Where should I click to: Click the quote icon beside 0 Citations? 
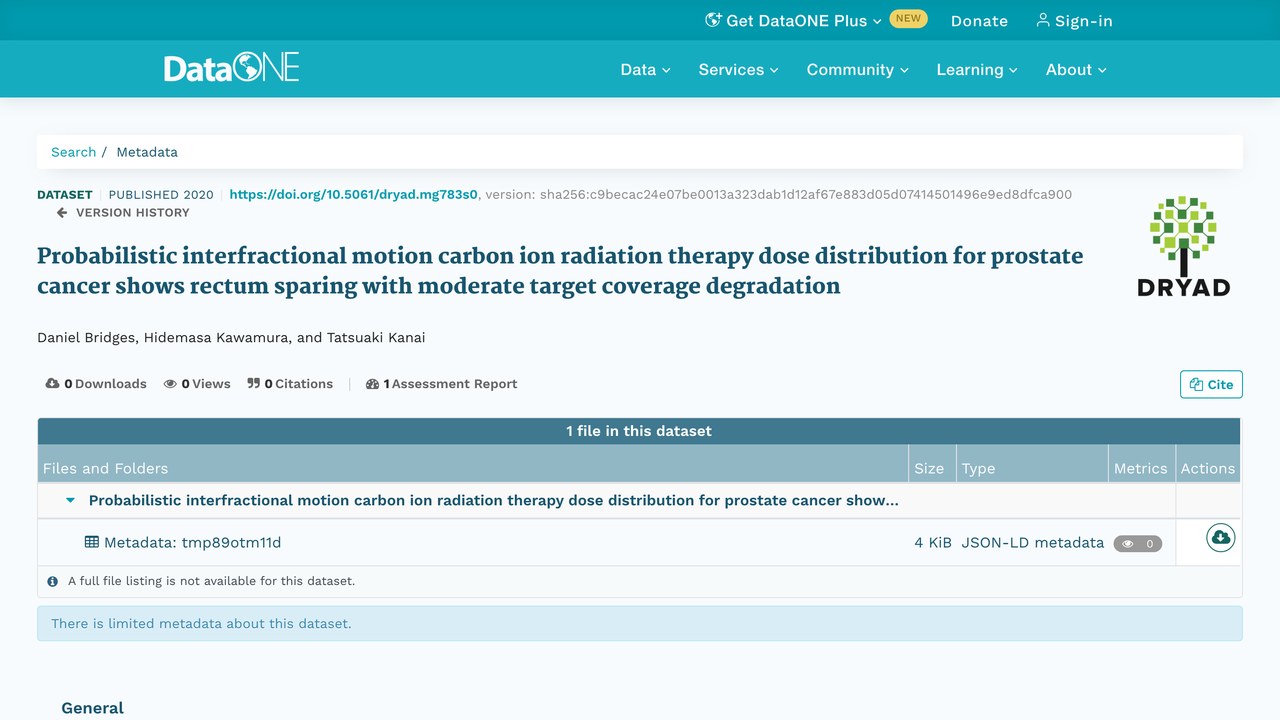254,384
